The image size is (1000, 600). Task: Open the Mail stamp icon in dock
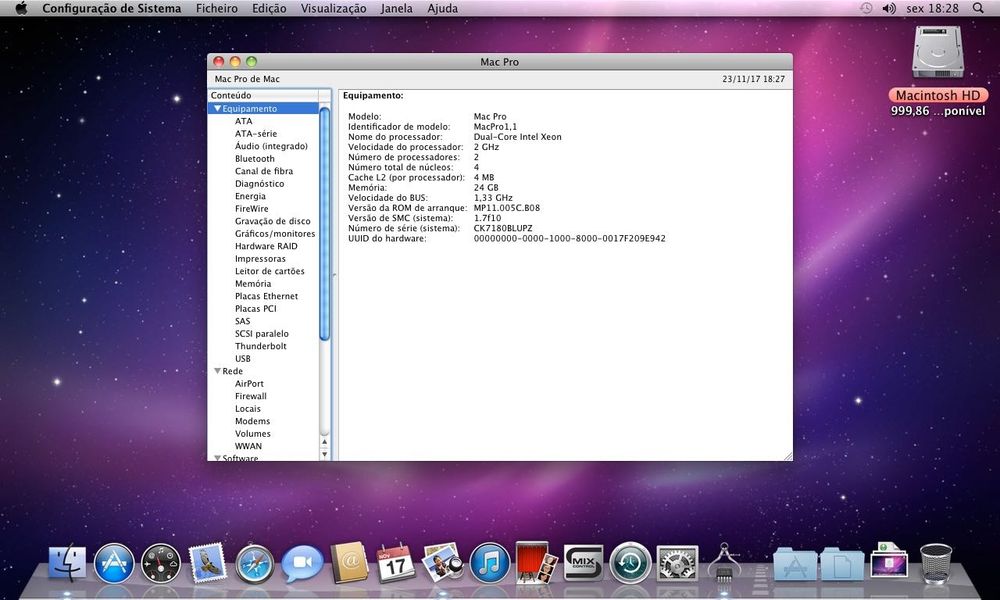208,563
